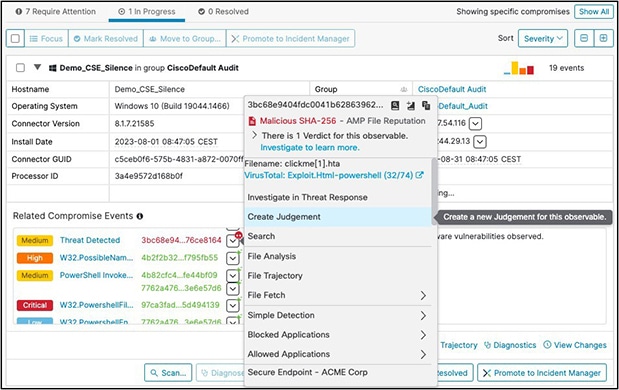
Task: Expand the Blocked Applications submenu
Action: [x=423, y=335]
